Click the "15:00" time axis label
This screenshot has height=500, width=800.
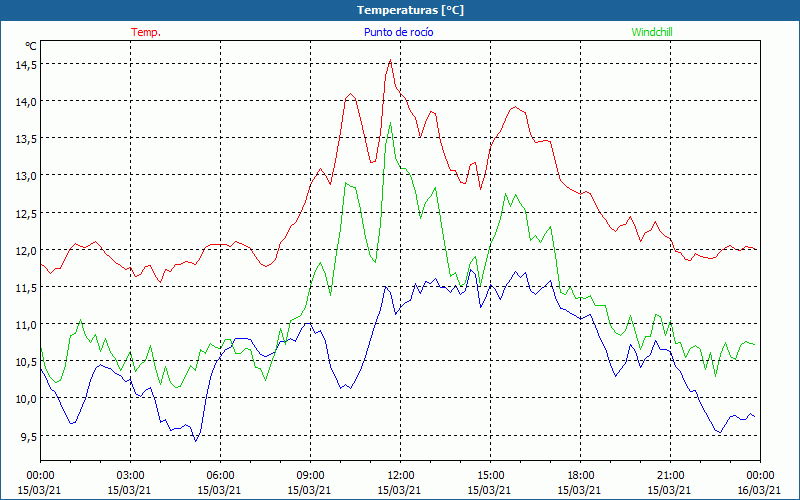click(490, 476)
